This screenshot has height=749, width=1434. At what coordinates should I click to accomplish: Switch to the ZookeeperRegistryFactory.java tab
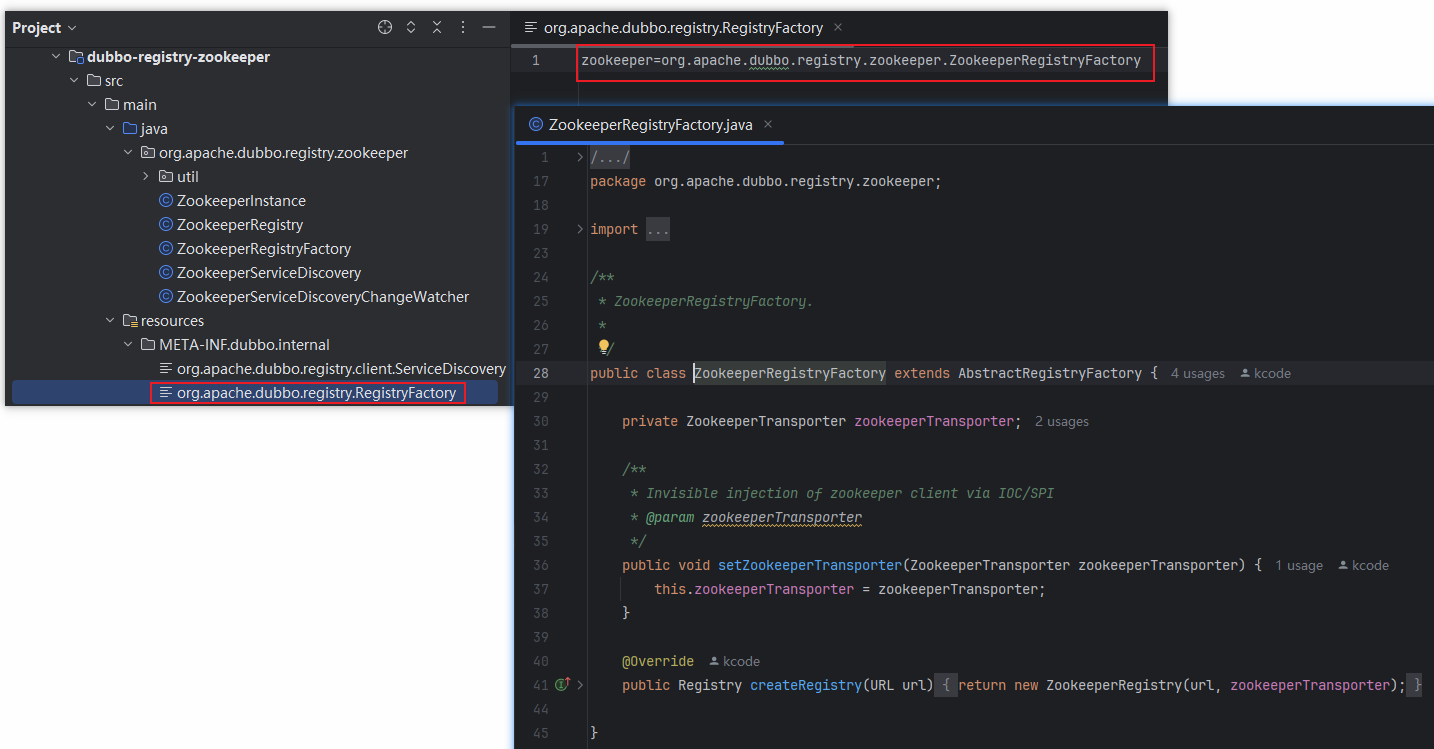[x=650, y=125]
